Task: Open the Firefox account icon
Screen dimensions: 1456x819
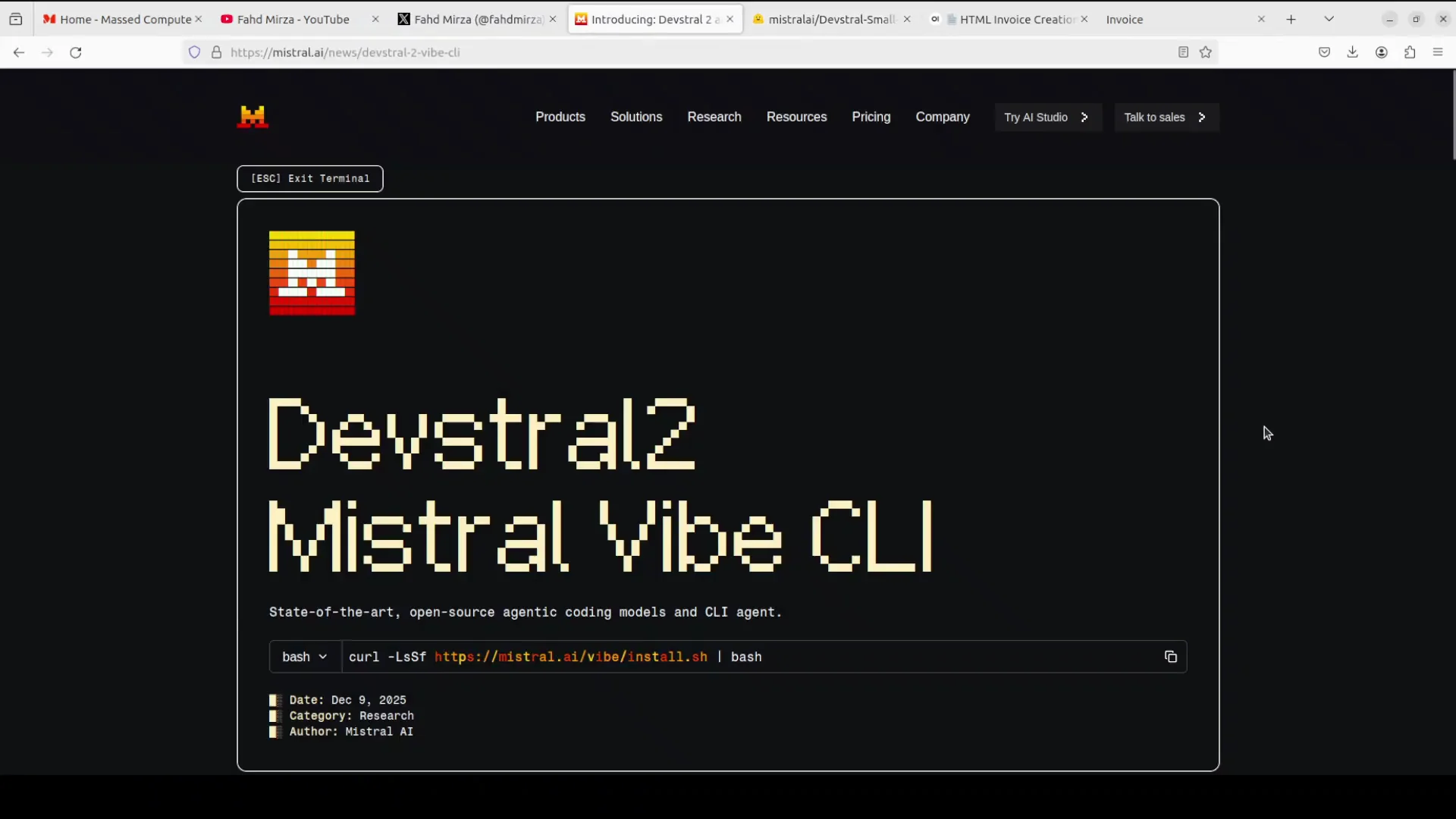Action: 1382,52
